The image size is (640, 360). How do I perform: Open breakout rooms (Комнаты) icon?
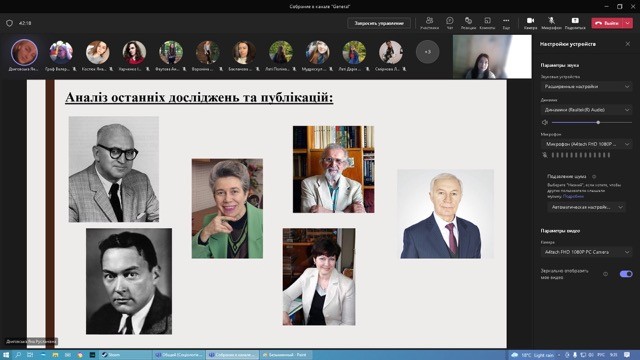click(x=487, y=23)
